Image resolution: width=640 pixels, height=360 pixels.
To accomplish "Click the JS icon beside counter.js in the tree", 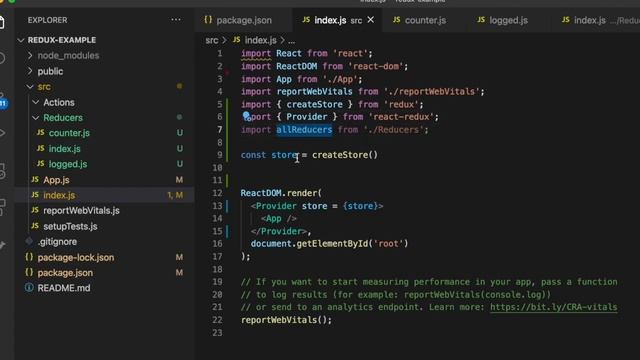I will (x=40, y=133).
